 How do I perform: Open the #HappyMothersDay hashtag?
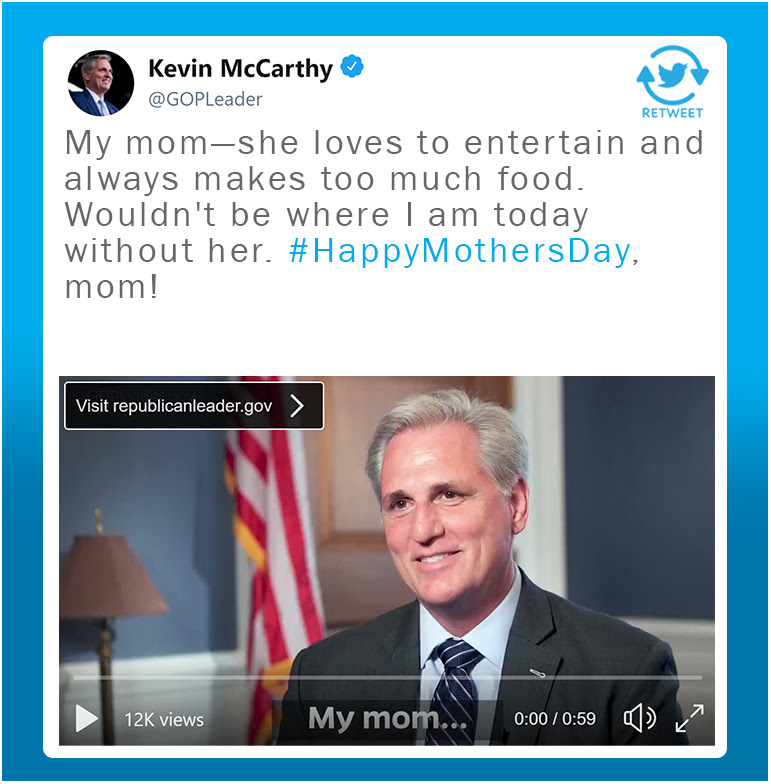pyautogui.click(x=459, y=251)
